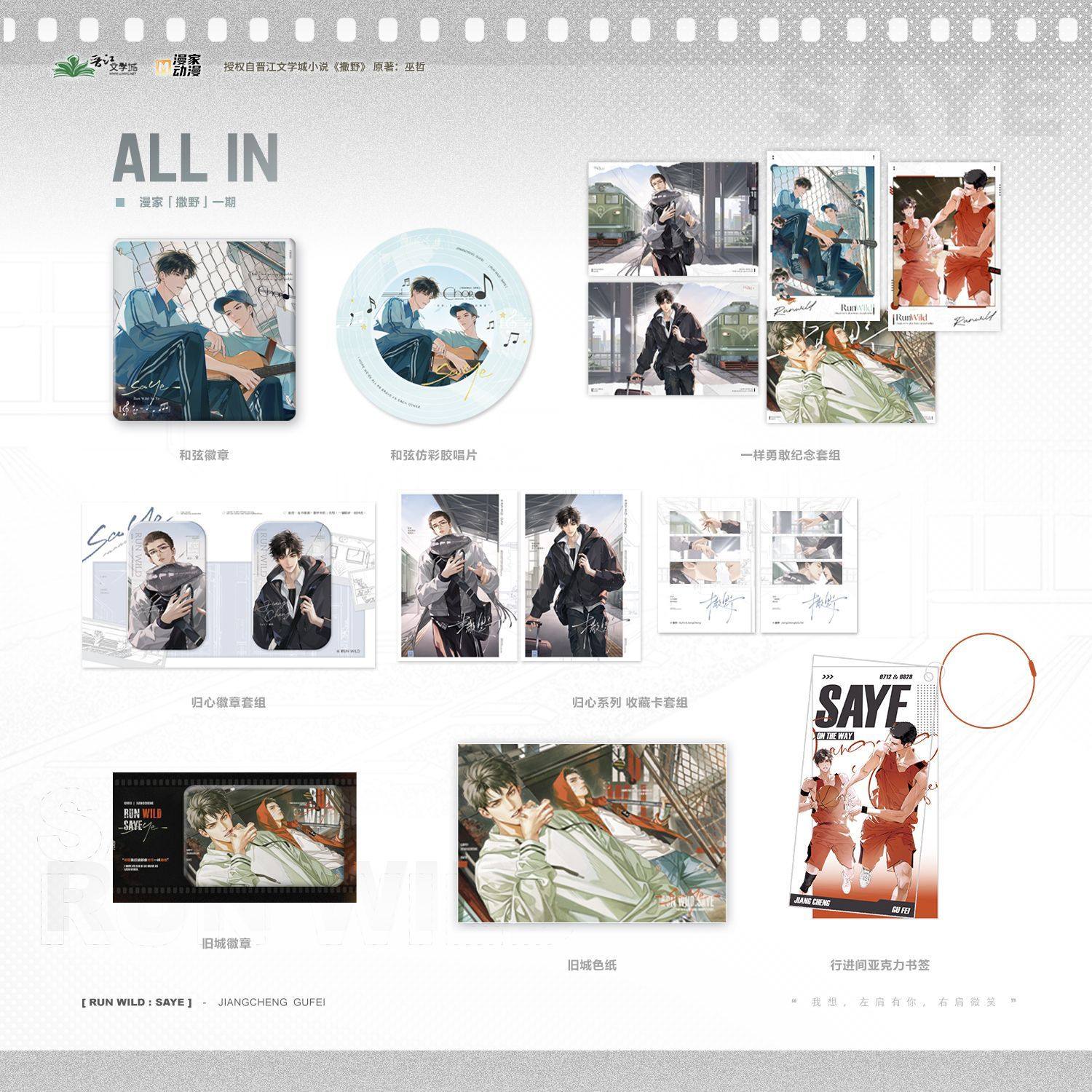Image resolution: width=1092 pixels, height=1092 pixels.
Task: Click the 和弦徽章 caption
Action: coord(204,455)
